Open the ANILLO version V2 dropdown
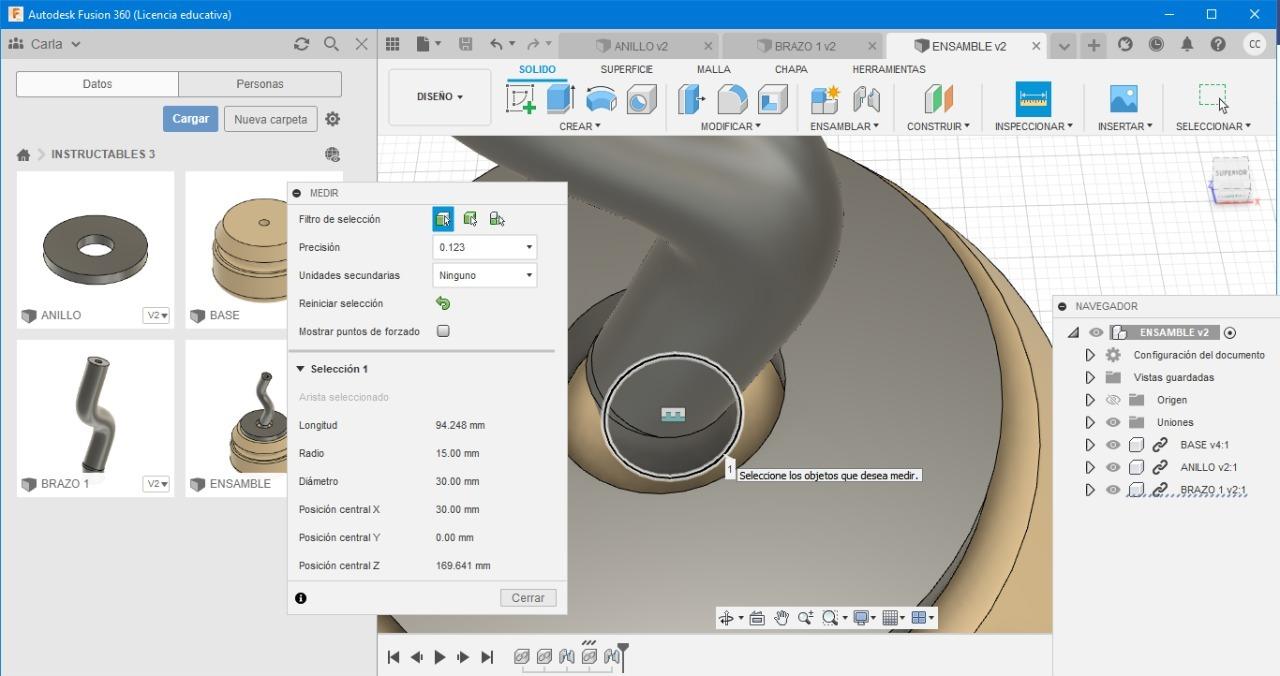This screenshot has width=1280, height=676. click(157, 315)
